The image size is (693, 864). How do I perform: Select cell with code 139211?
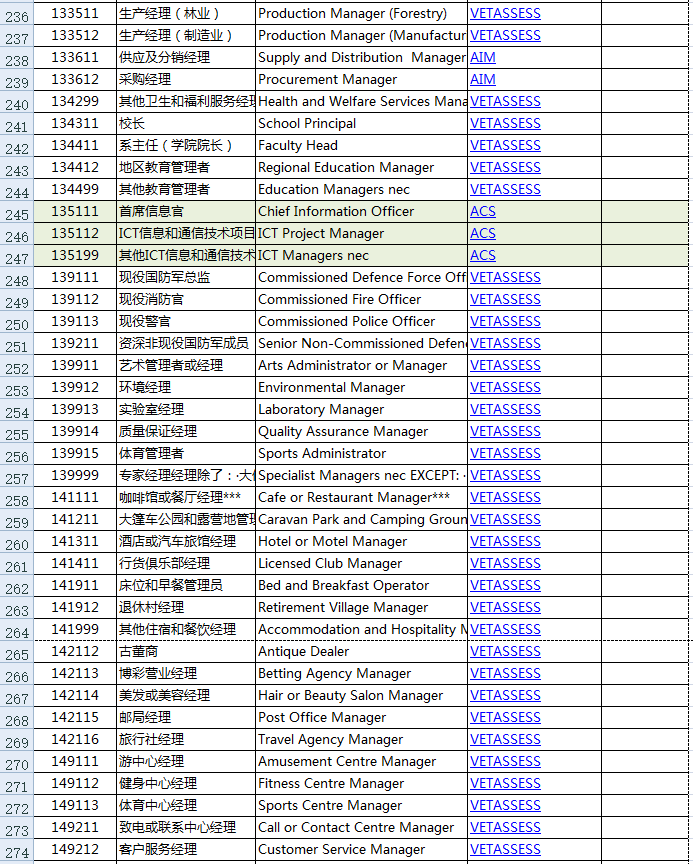[75, 343]
